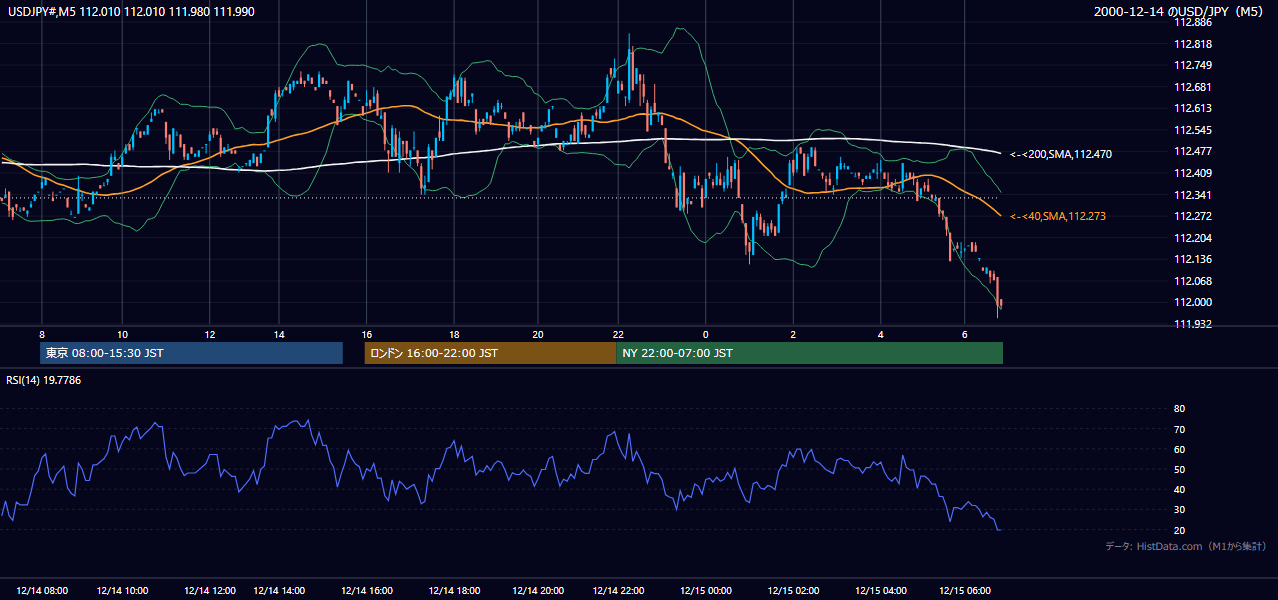This screenshot has width=1278, height=600.
Task: Click hour tick 16 under price chart
Action: coord(367,334)
